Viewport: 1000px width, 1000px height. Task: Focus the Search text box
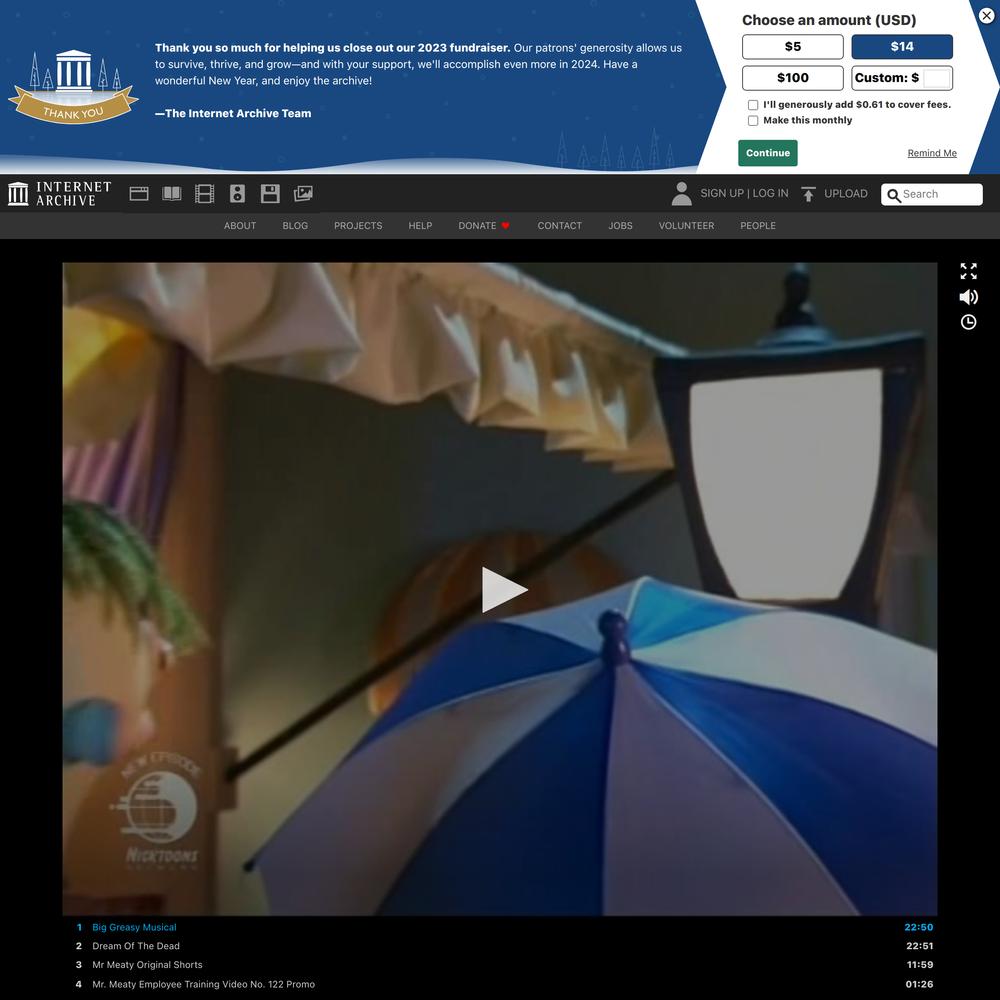click(931, 195)
